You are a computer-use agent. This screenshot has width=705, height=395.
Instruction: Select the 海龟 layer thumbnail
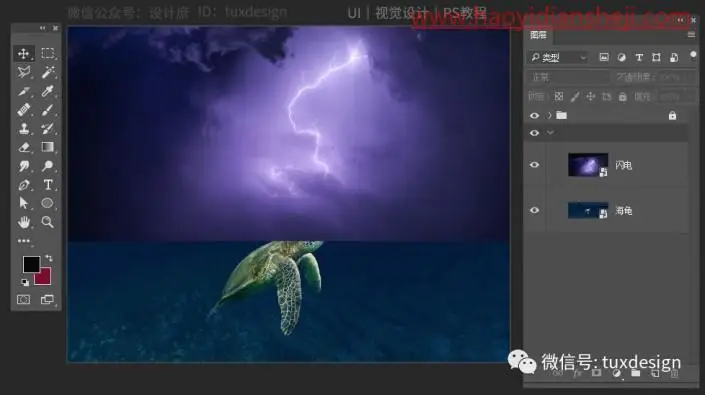click(x=588, y=210)
